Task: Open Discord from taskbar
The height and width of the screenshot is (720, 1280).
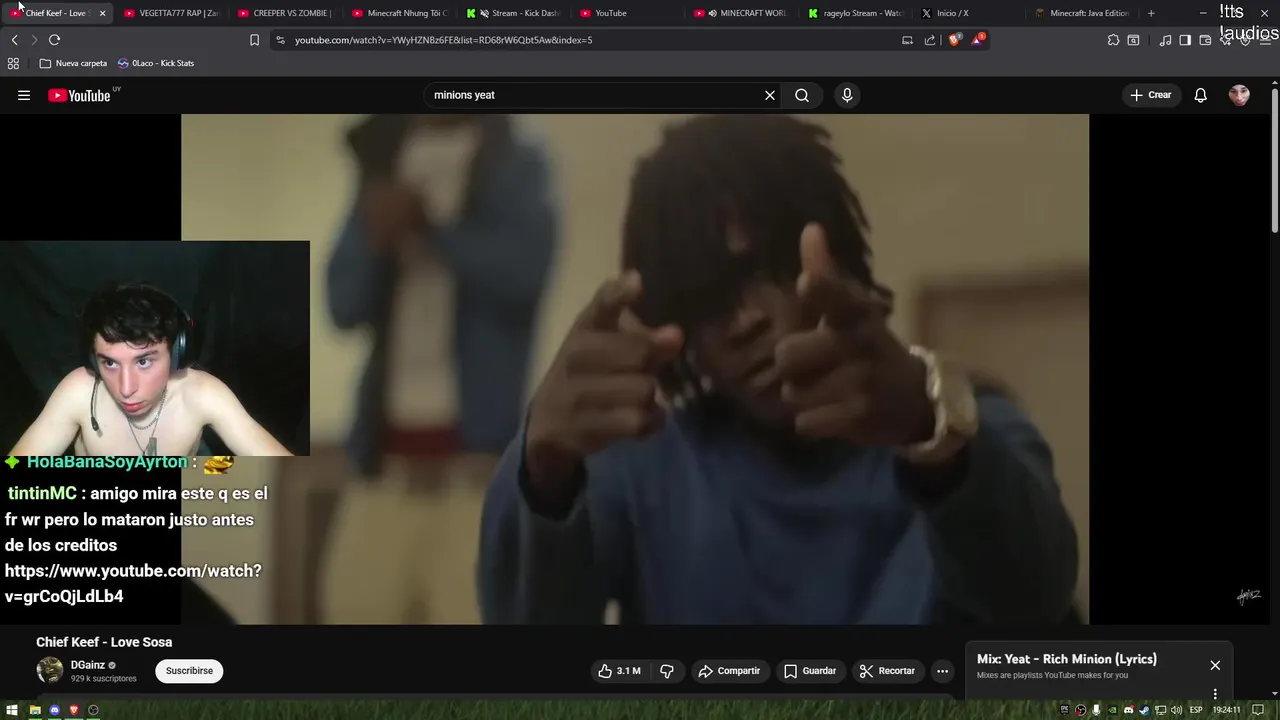Action: coord(55,710)
